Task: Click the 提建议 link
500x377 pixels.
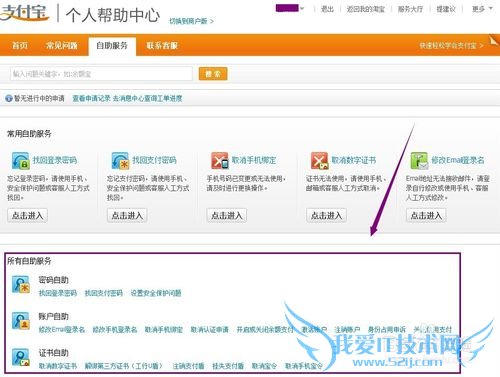Action: [x=446, y=9]
